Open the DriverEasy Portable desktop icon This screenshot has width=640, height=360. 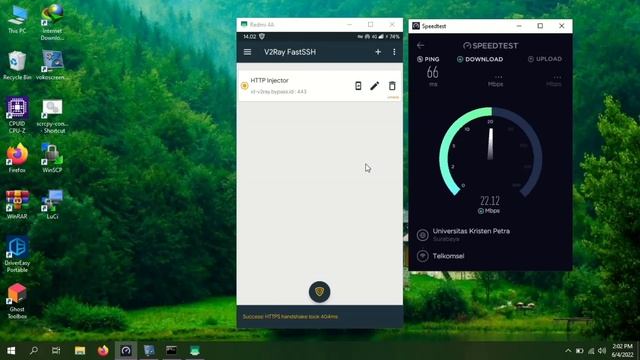tap(17, 254)
